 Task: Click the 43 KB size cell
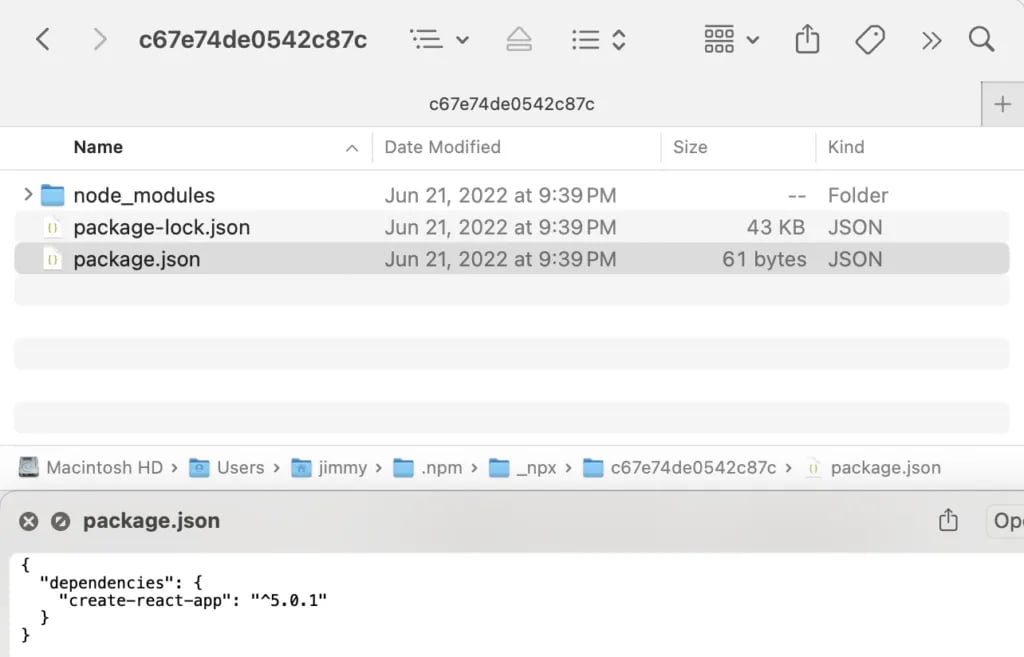776,227
